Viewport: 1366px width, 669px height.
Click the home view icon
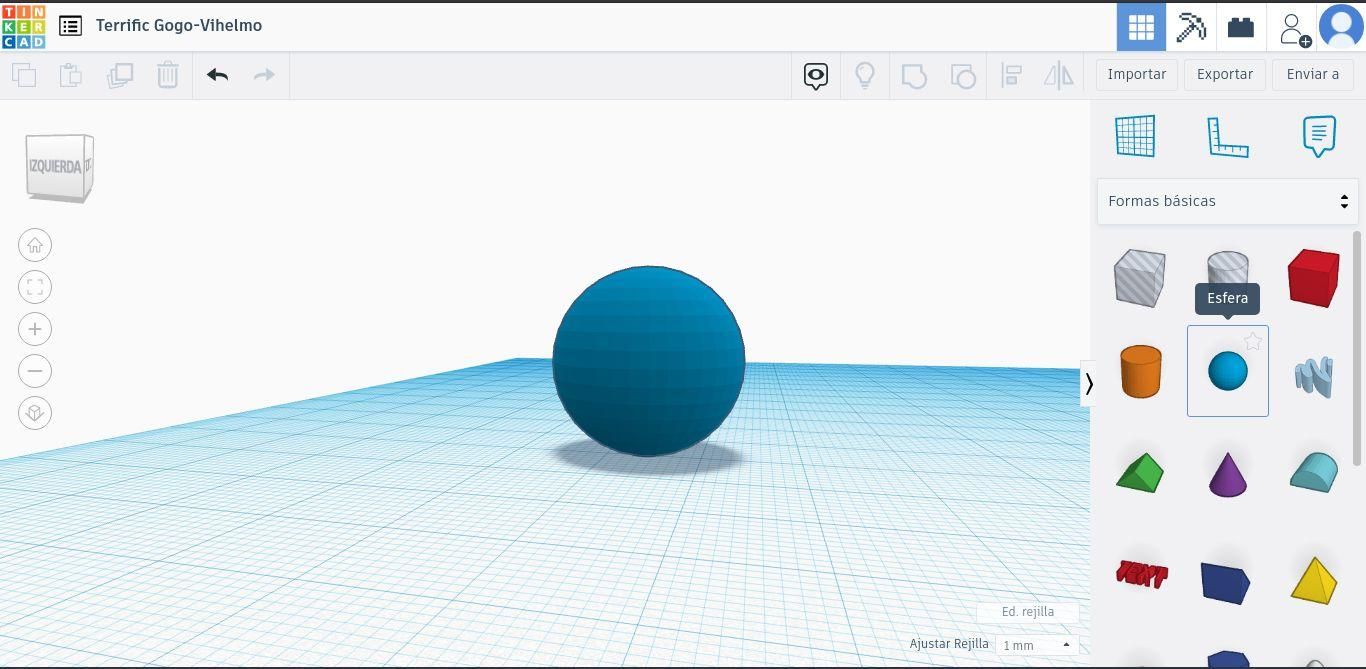[35, 245]
